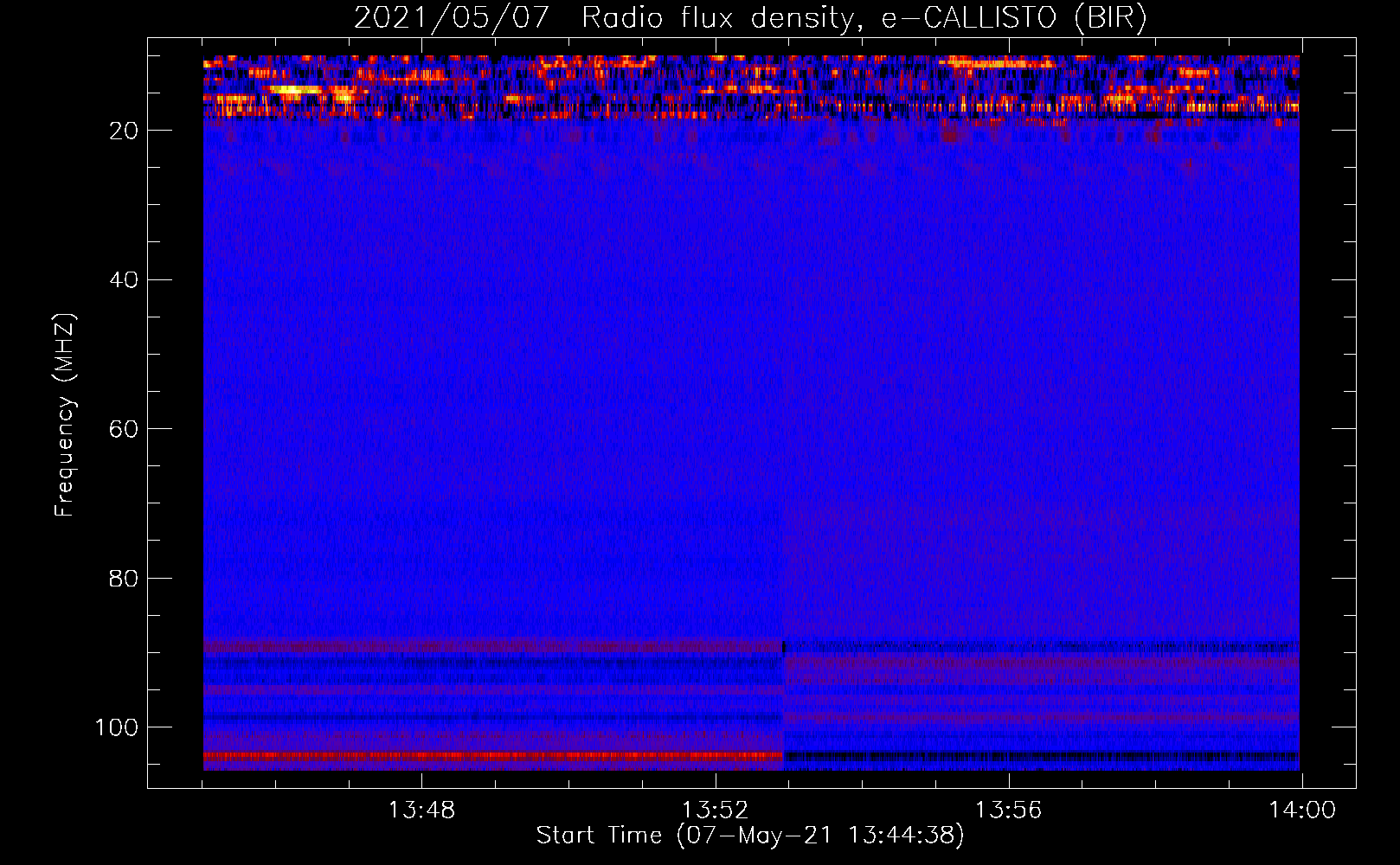Click the frequency tick label '40'
This screenshot has width=1400, height=865.
(x=124, y=279)
